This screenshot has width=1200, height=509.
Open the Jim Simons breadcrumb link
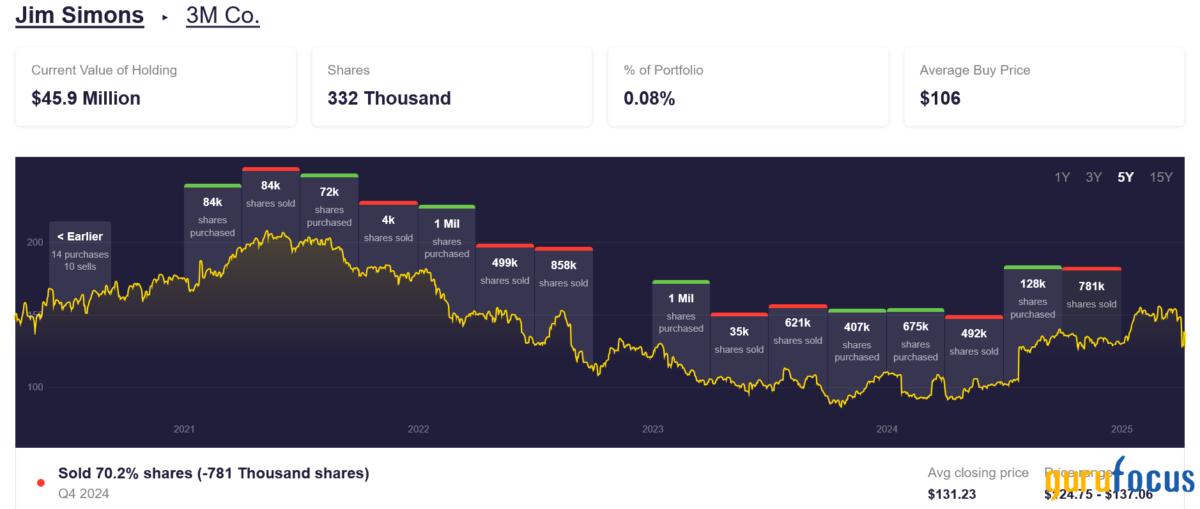[79, 16]
